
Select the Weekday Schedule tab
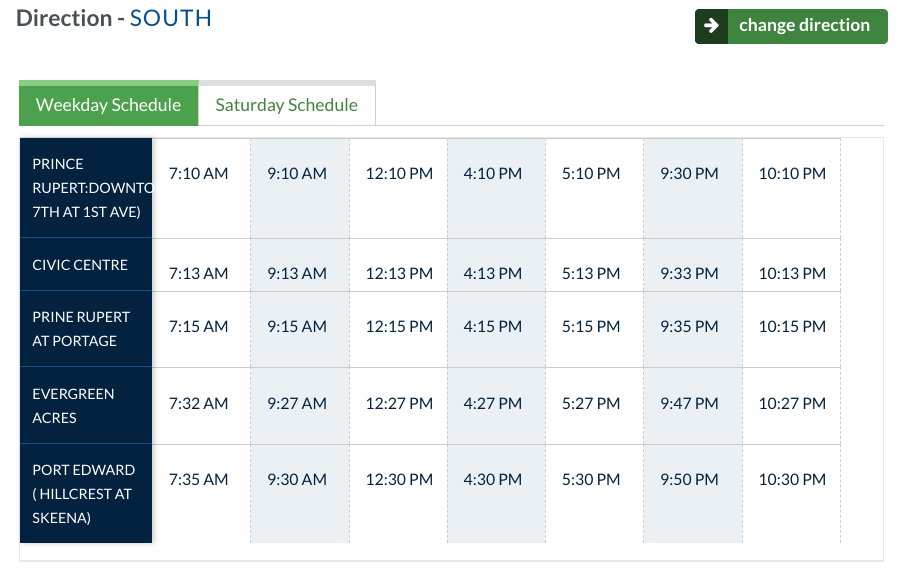click(x=108, y=105)
